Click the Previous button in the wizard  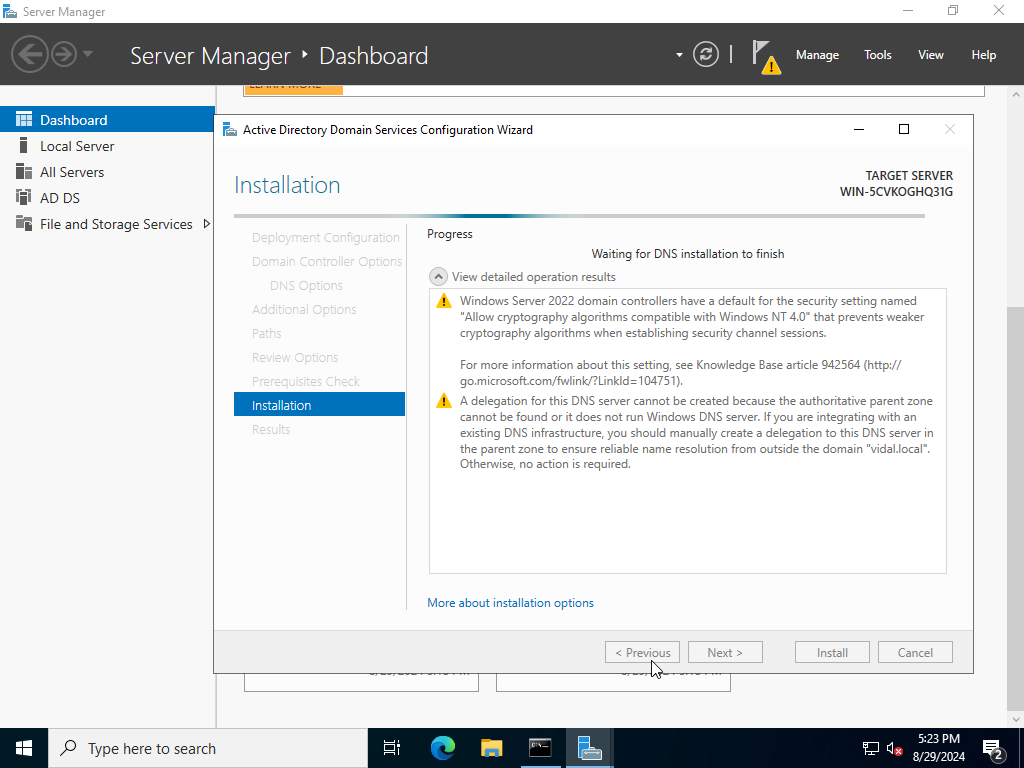click(x=642, y=652)
